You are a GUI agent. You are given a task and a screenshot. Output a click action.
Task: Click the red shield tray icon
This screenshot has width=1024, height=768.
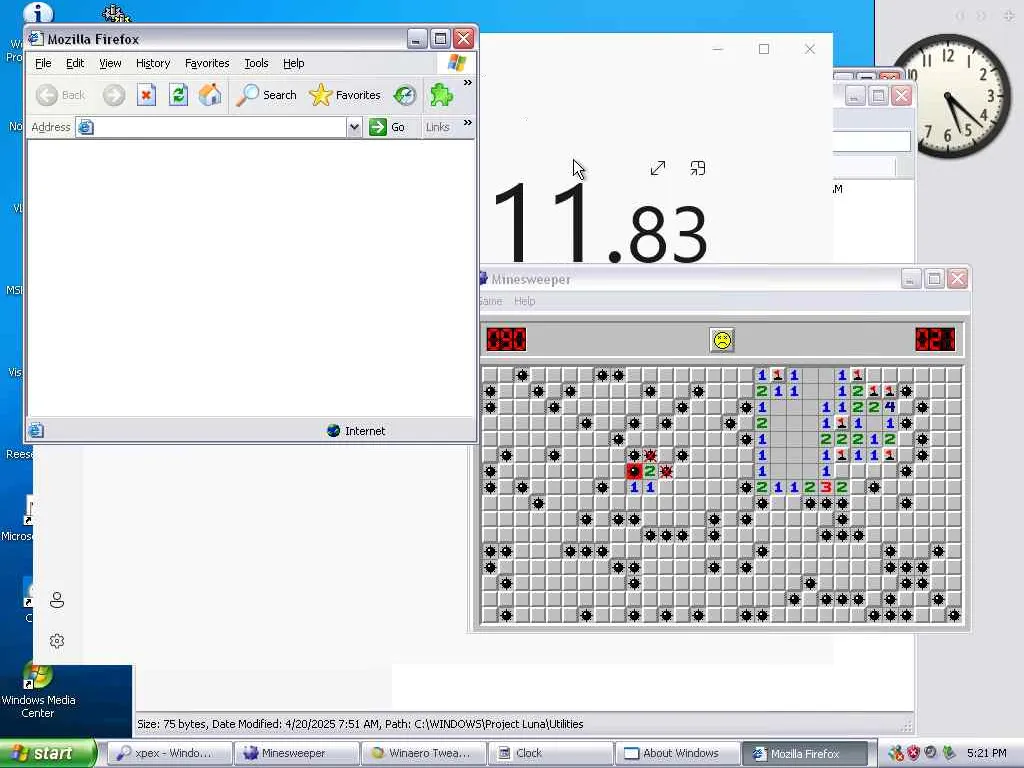click(914, 753)
